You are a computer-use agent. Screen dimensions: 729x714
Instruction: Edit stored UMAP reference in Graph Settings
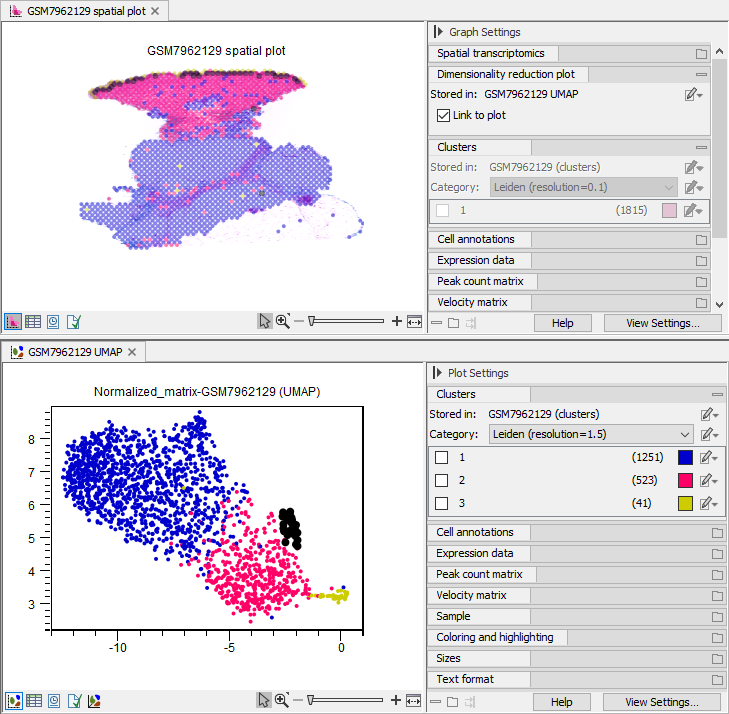693,94
